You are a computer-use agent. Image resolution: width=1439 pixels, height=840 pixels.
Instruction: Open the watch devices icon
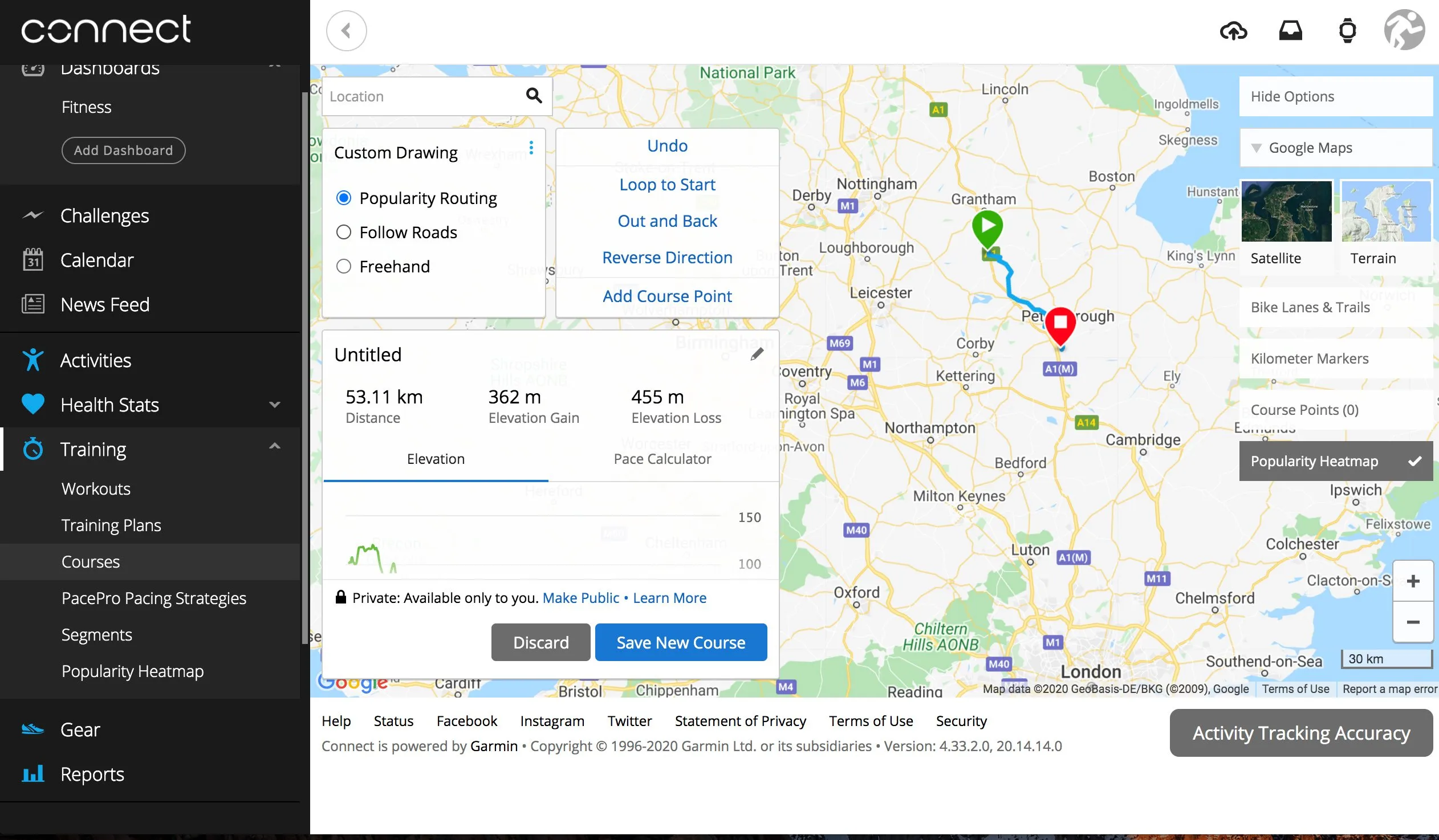[1348, 31]
